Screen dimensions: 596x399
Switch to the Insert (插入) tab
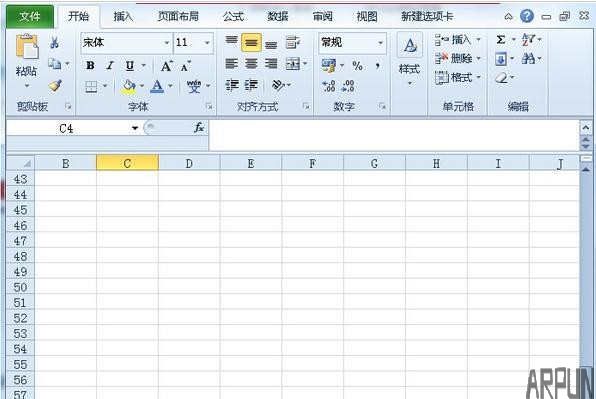tap(123, 16)
